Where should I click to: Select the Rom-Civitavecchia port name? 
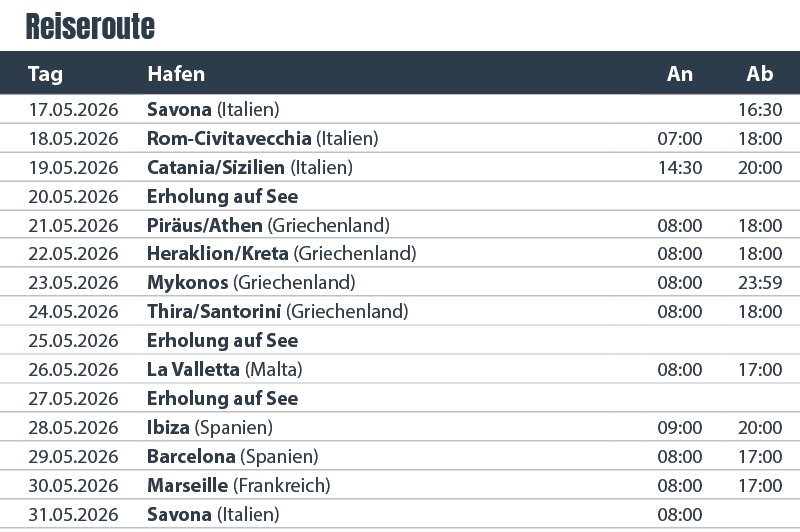(x=229, y=138)
